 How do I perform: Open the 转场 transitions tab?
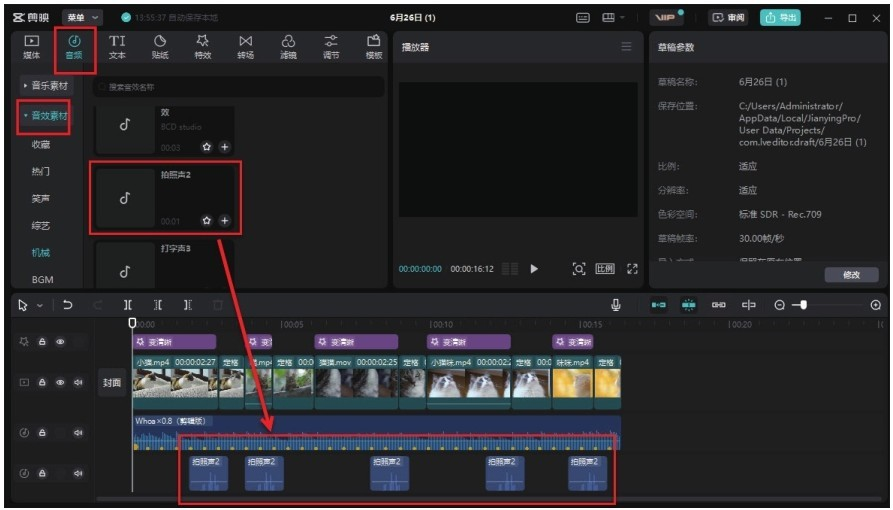click(245, 47)
